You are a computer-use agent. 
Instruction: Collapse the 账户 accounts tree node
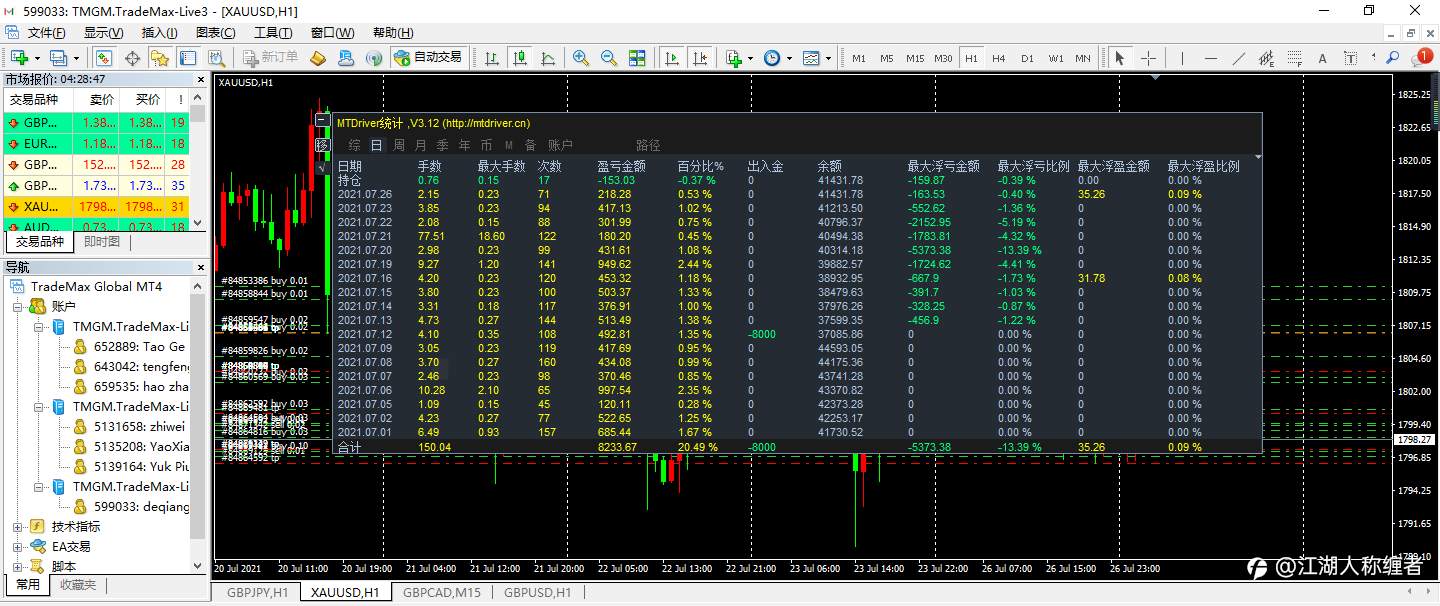click(17, 306)
